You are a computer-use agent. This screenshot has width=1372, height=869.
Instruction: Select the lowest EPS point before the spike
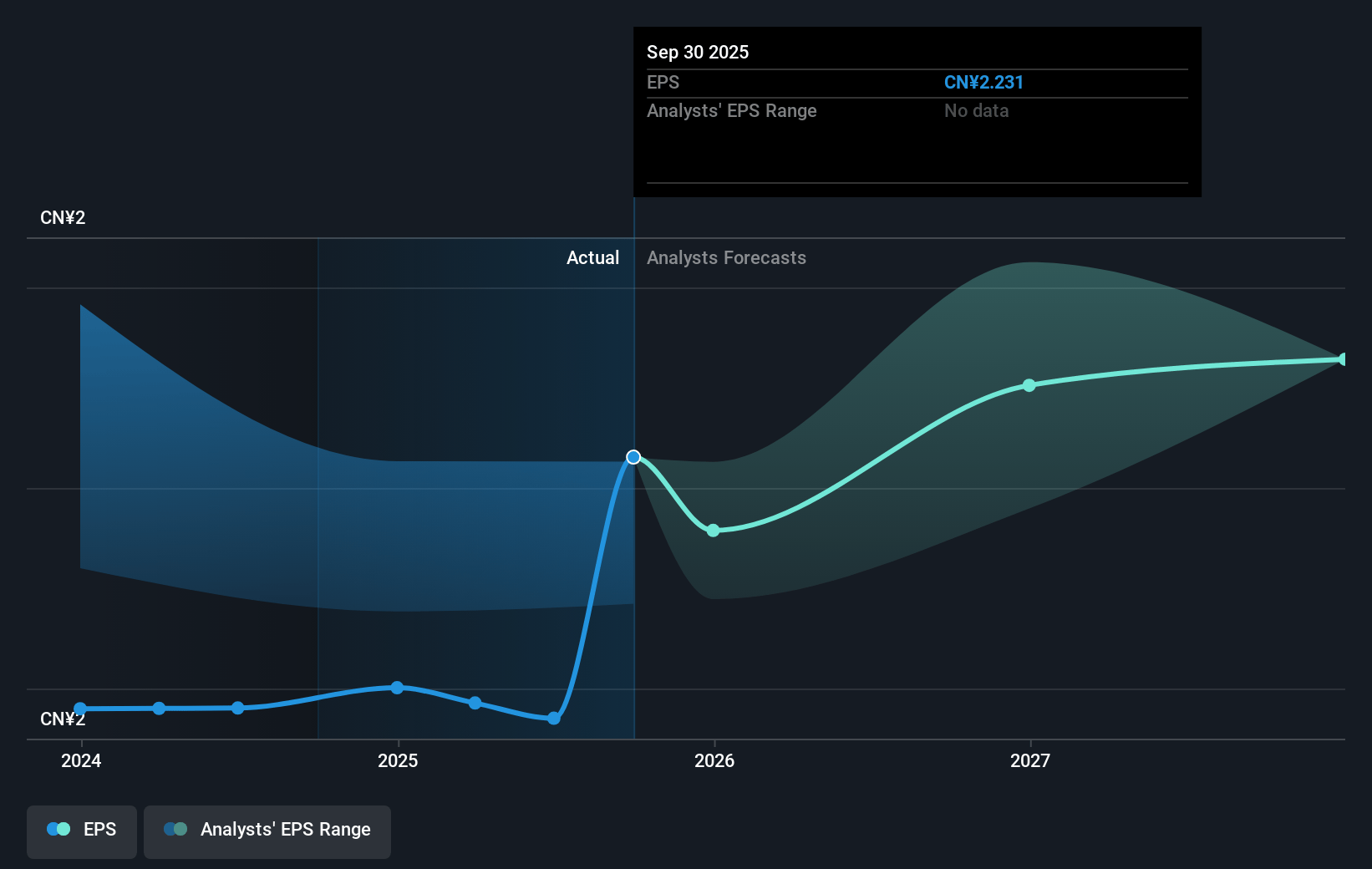(554, 719)
